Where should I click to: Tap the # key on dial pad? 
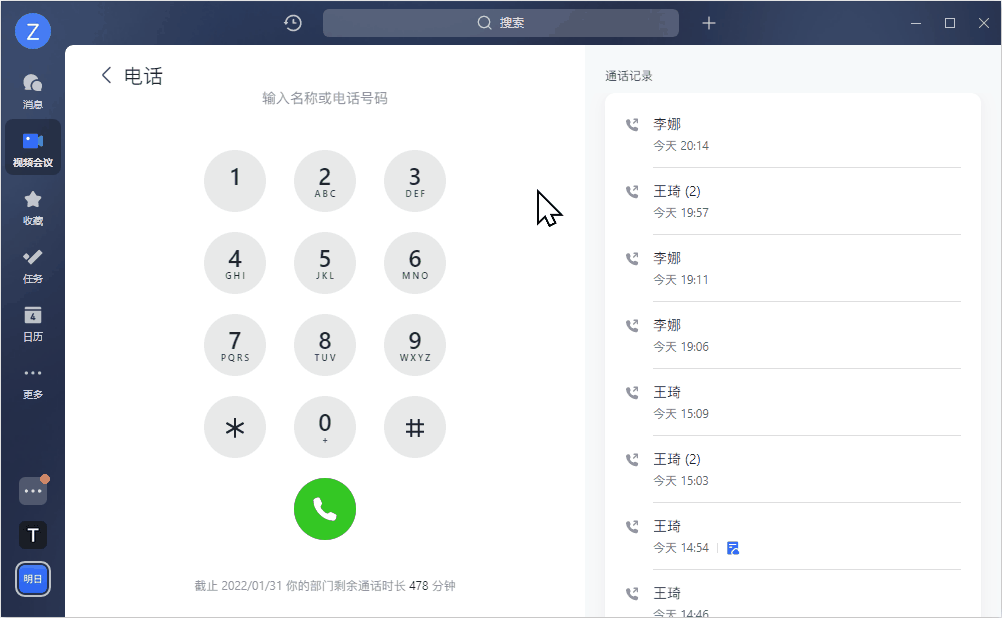pos(415,427)
